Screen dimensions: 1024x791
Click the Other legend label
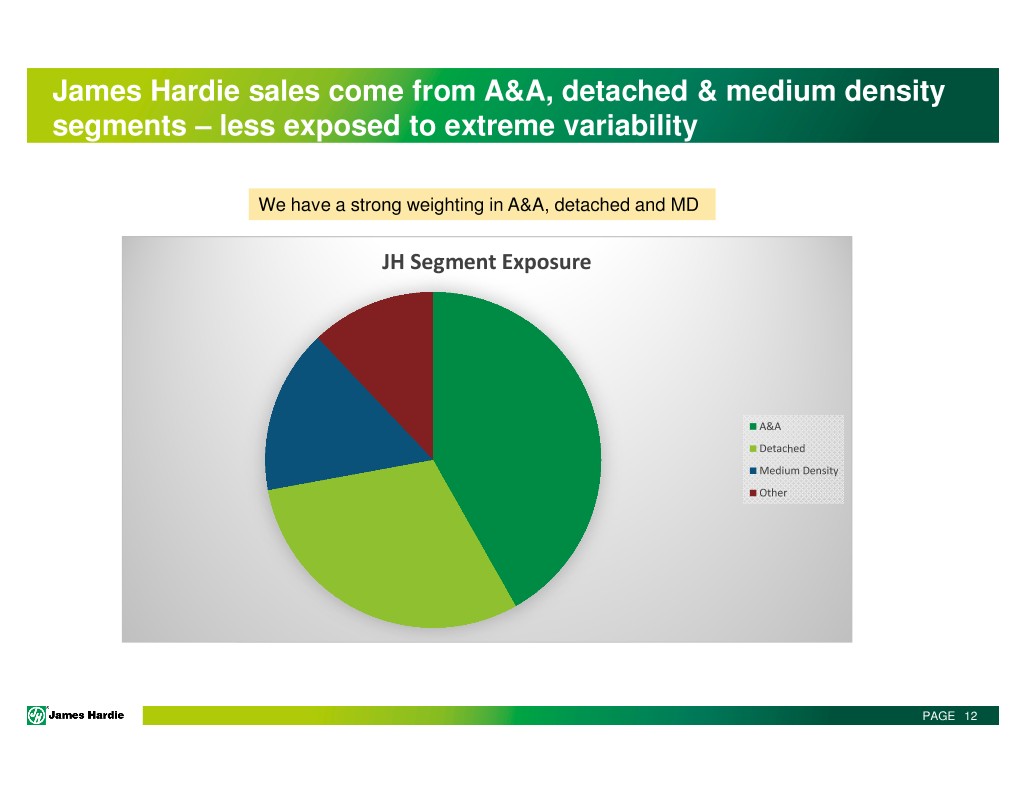coord(773,493)
